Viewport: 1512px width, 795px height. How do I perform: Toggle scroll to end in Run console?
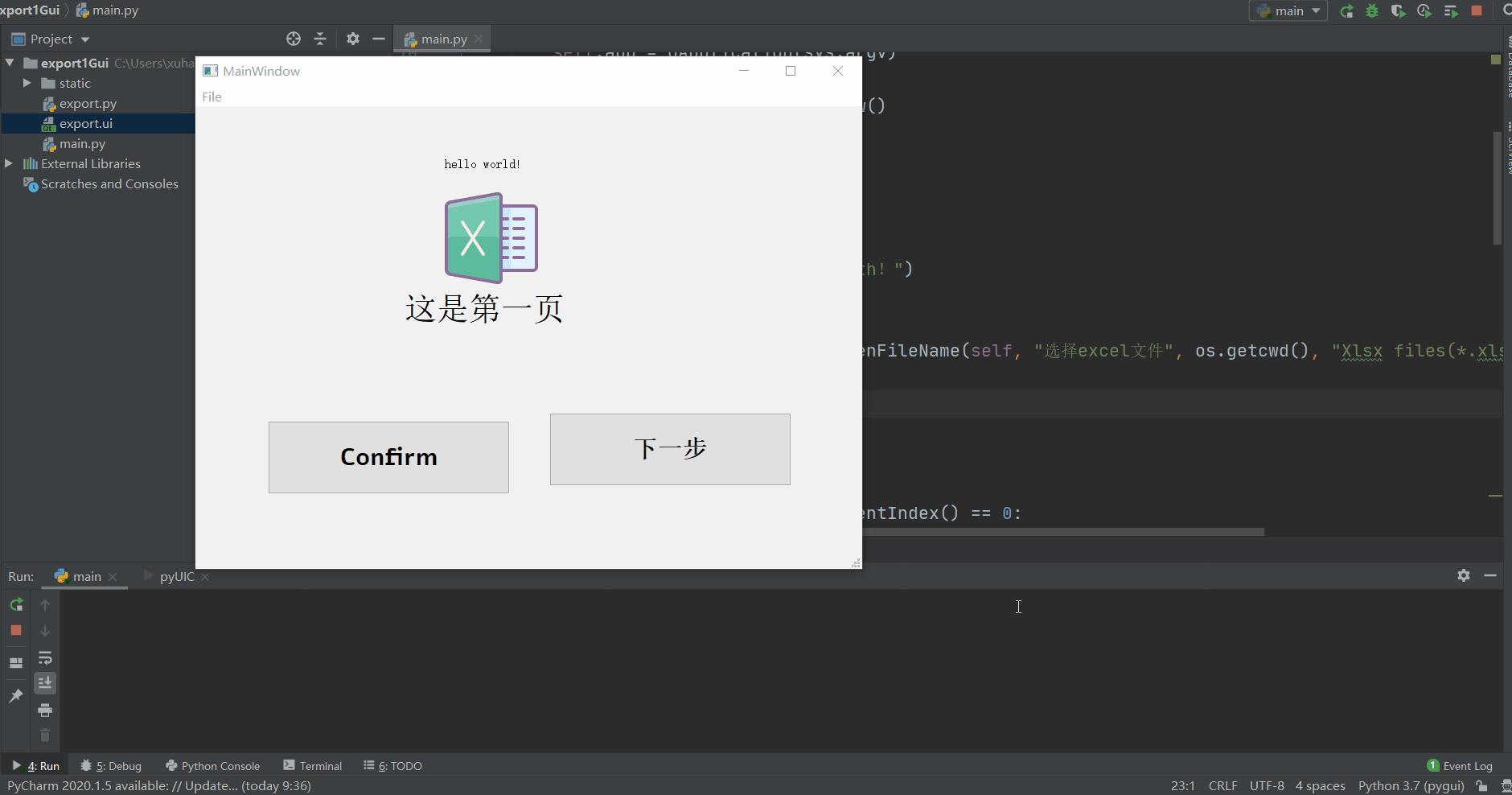pos(45,683)
